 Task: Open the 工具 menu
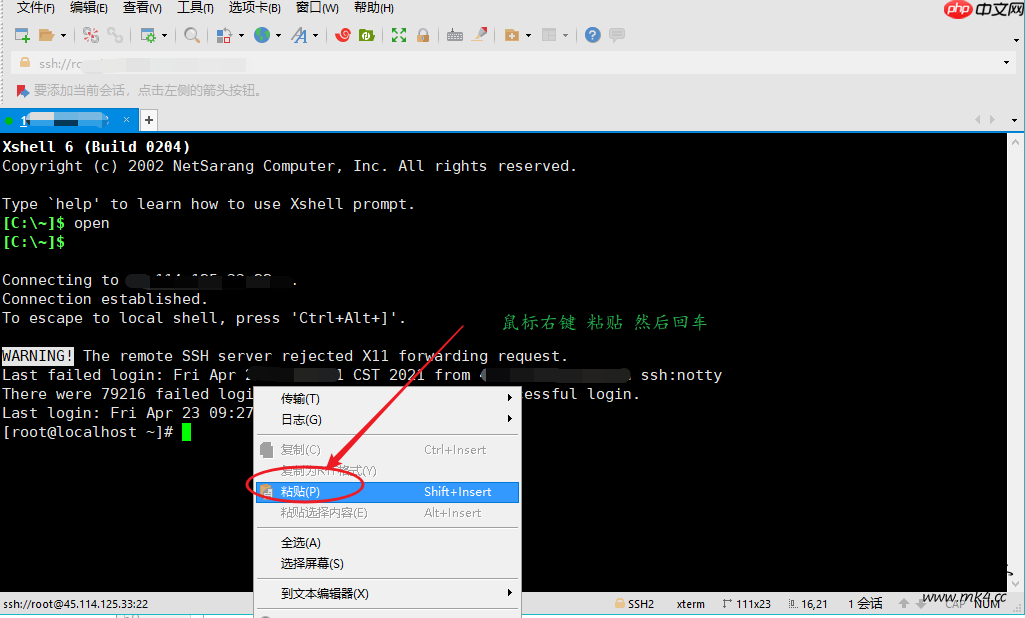[193, 8]
